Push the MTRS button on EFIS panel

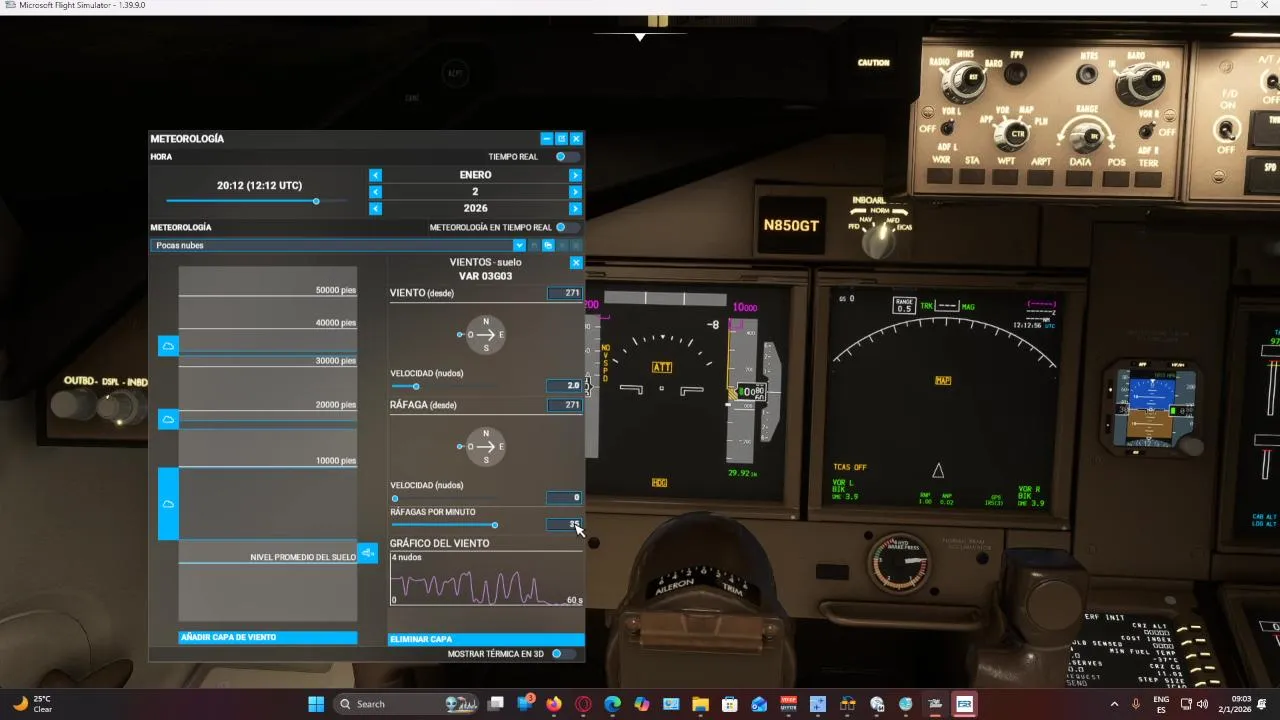(x=1087, y=75)
